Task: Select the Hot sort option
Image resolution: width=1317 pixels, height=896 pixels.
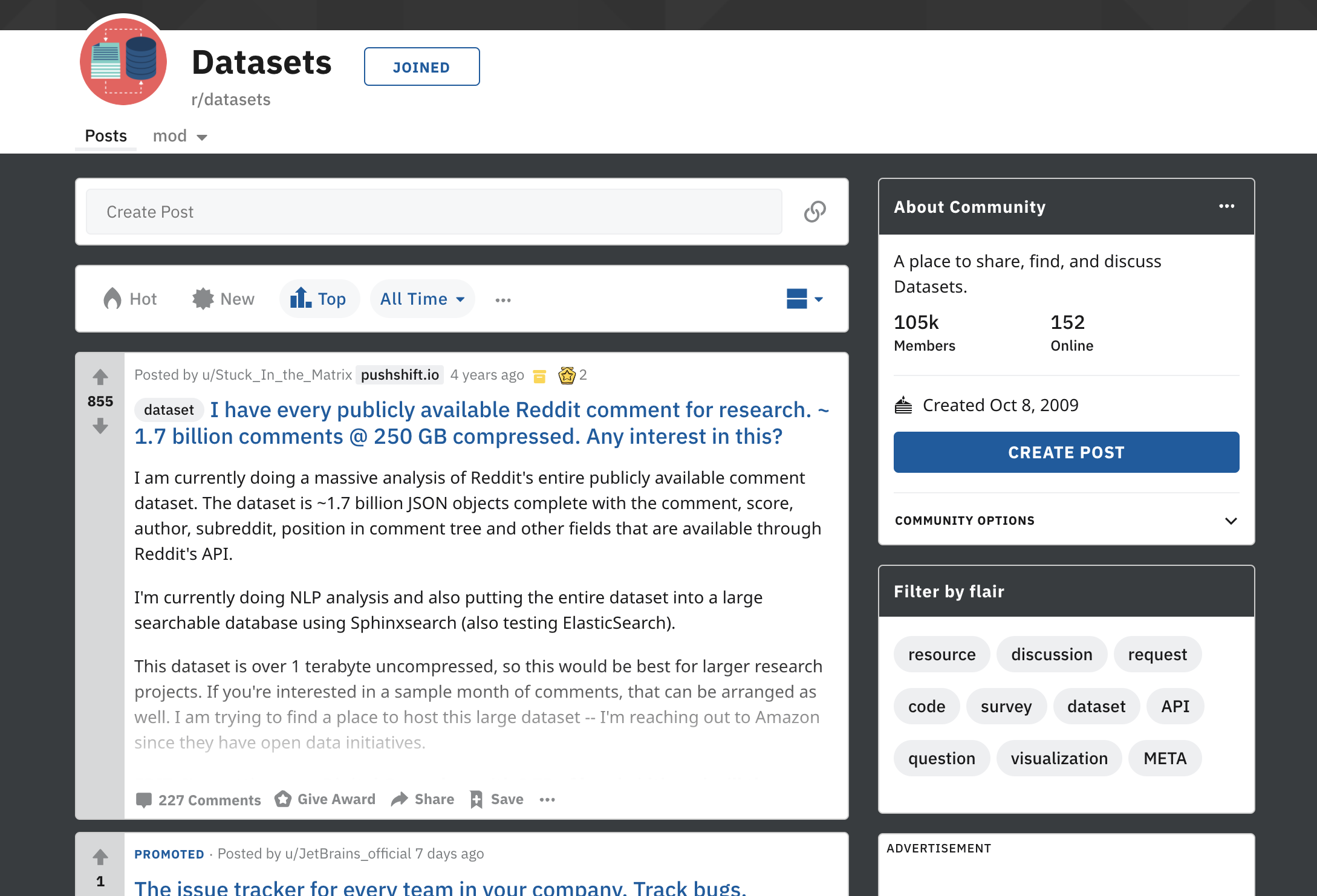Action: click(130, 299)
